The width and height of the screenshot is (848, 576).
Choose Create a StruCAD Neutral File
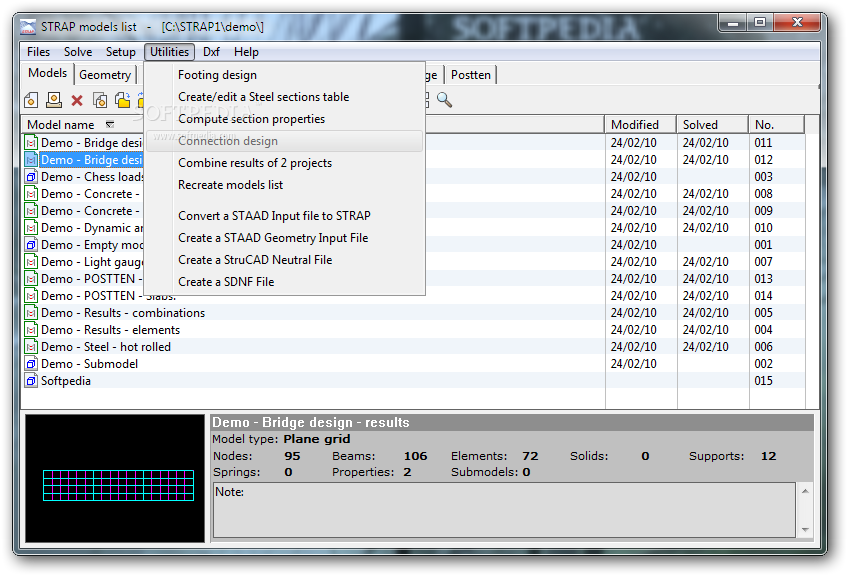click(284, 260)
